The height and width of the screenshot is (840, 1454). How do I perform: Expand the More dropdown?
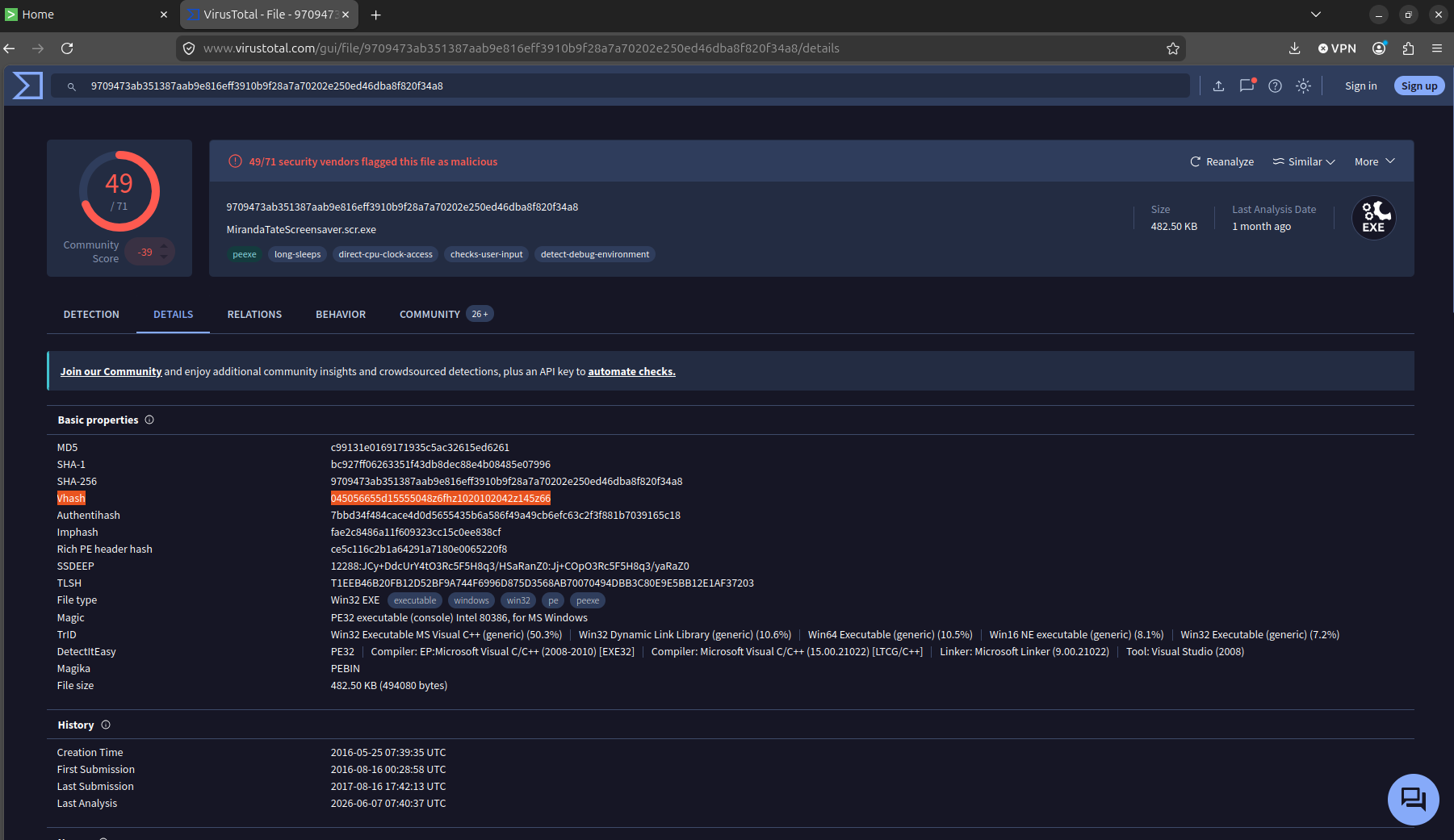point(1375,161)
